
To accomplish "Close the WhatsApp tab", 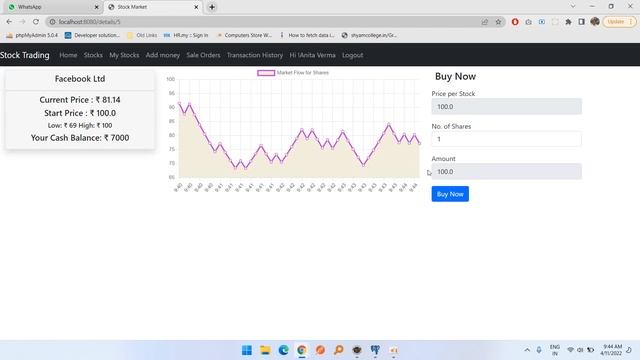I will pos(96,7).
